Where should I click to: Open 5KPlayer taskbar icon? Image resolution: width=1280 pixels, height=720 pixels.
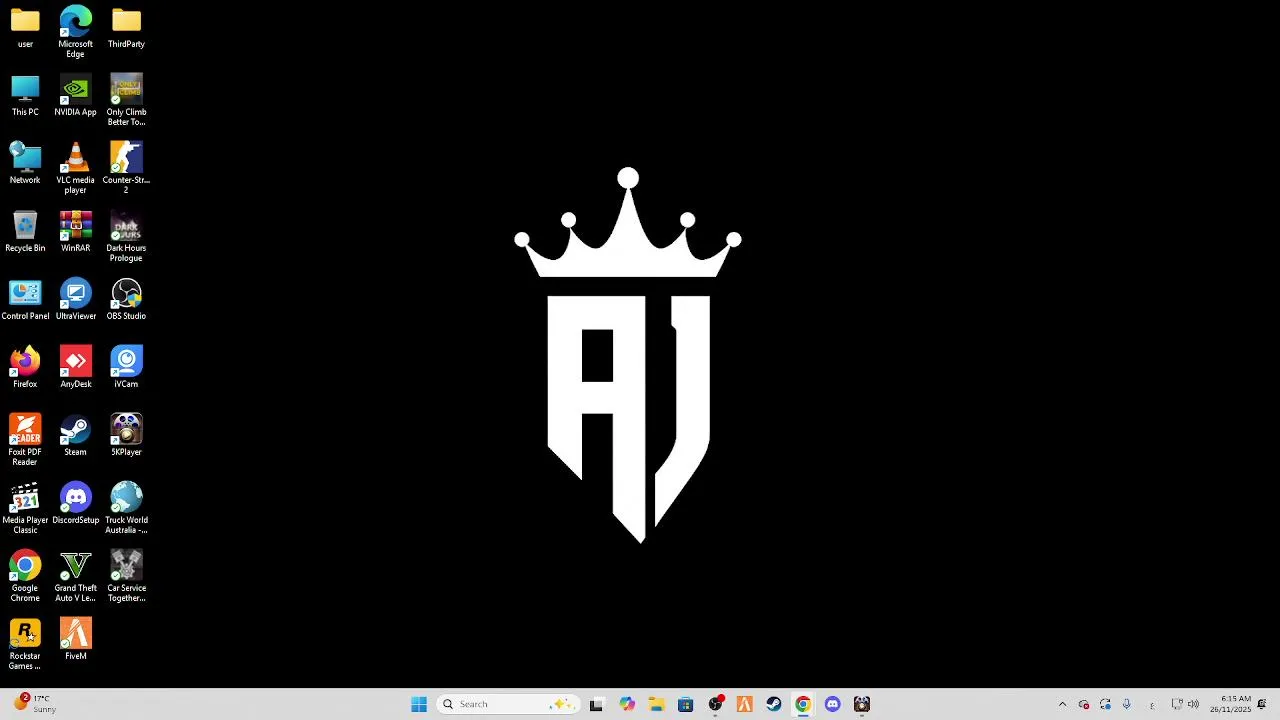point(862,704)
